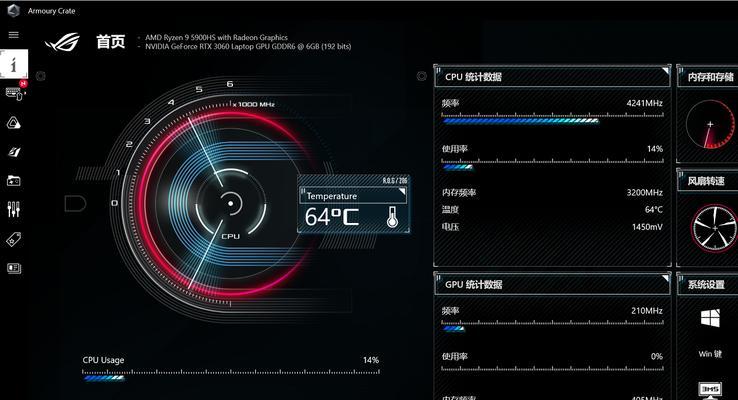Click NVIDIA GeForce RTX 3060 text line
The image size is (738, 400).
point(248,46)
